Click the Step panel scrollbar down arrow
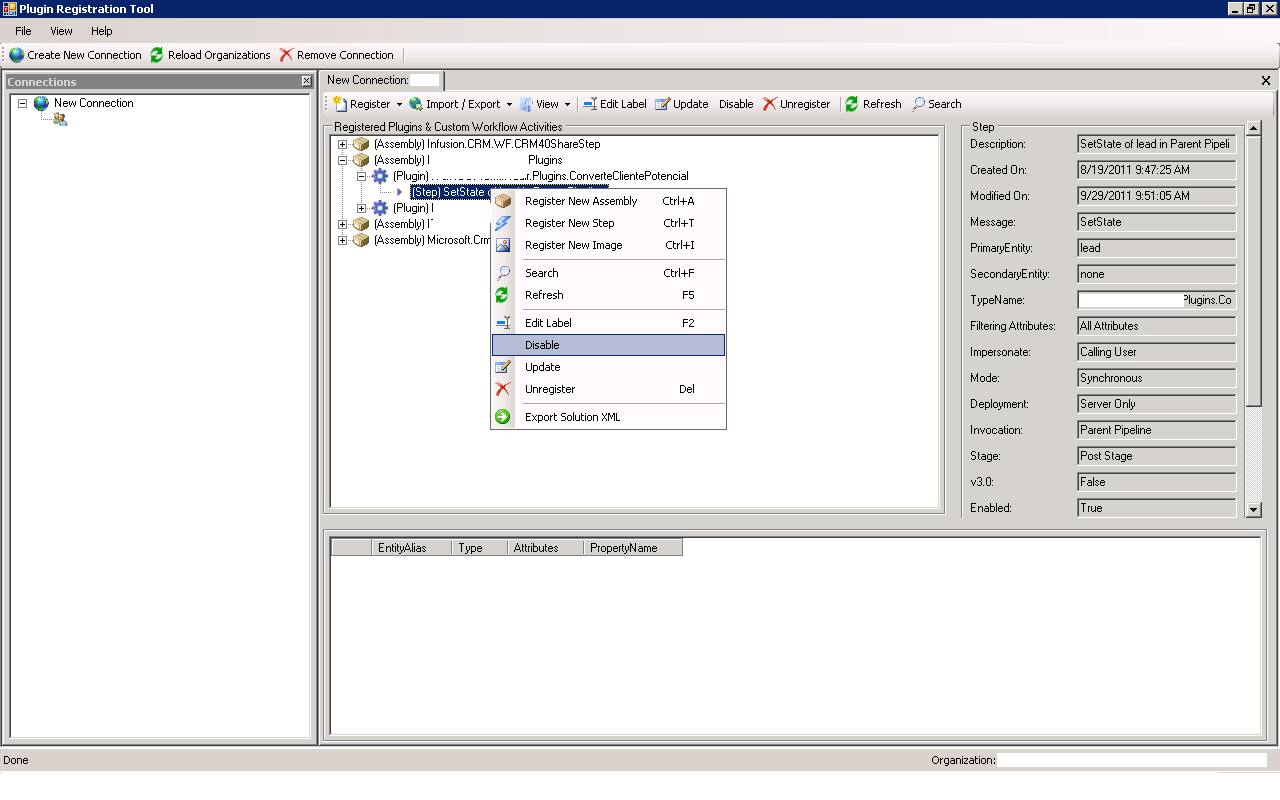The width and height of the screenshot is (1280, 800). (x=1254, y=510)
